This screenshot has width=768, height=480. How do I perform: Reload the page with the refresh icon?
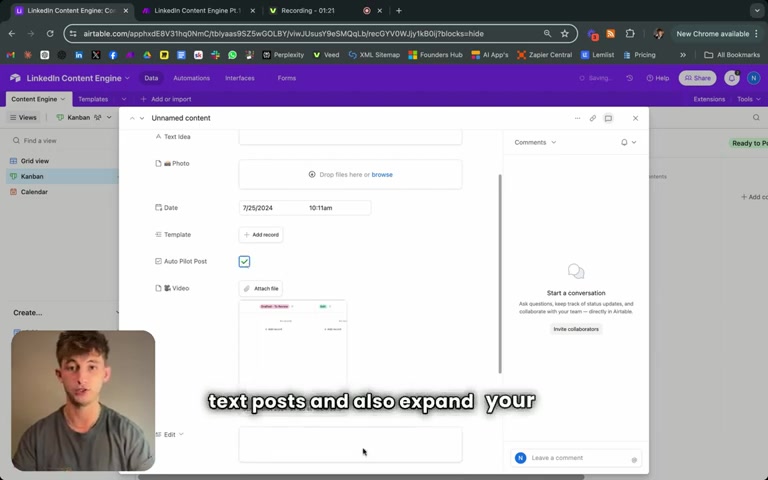pyautogui.click(x=50, y=34)
